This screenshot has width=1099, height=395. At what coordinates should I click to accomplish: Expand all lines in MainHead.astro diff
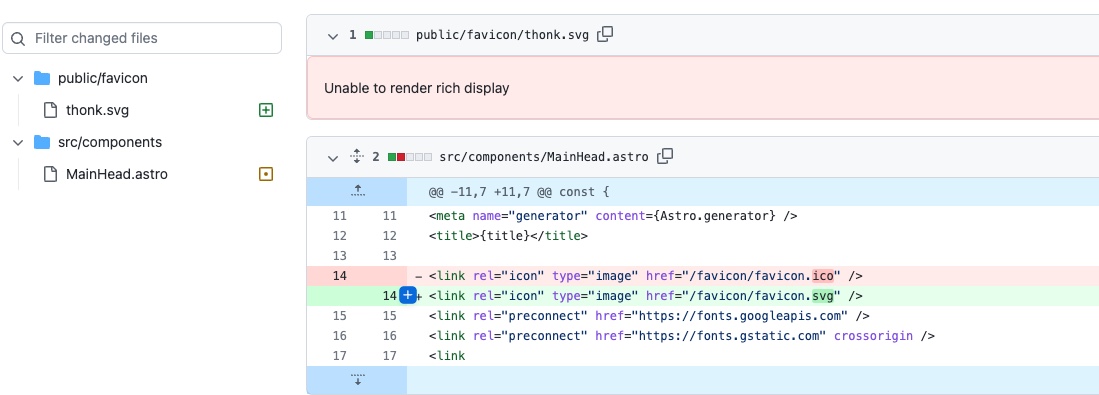pos(356,156)
